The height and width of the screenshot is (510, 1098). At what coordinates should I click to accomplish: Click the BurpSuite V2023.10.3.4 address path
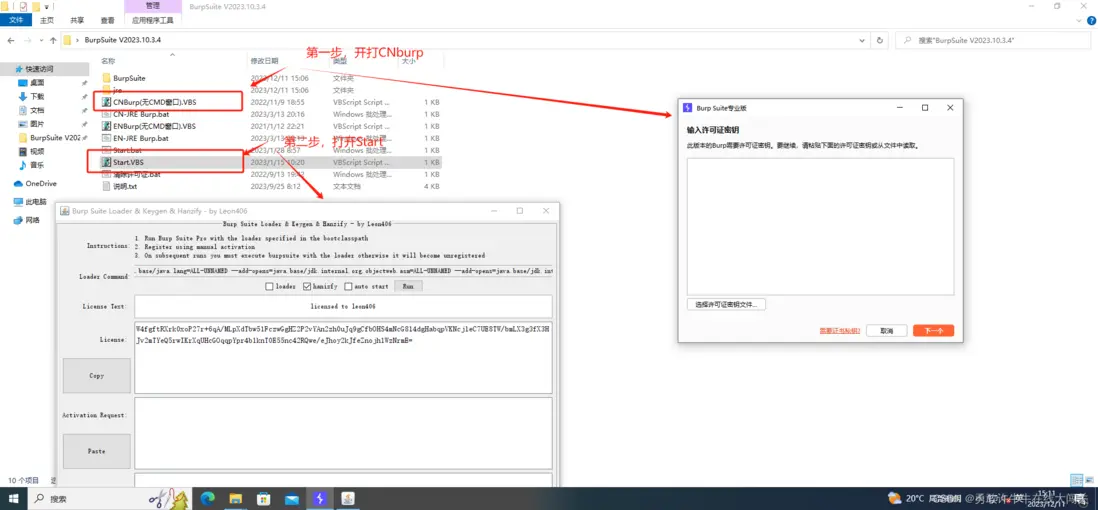[x=123, y=40]
